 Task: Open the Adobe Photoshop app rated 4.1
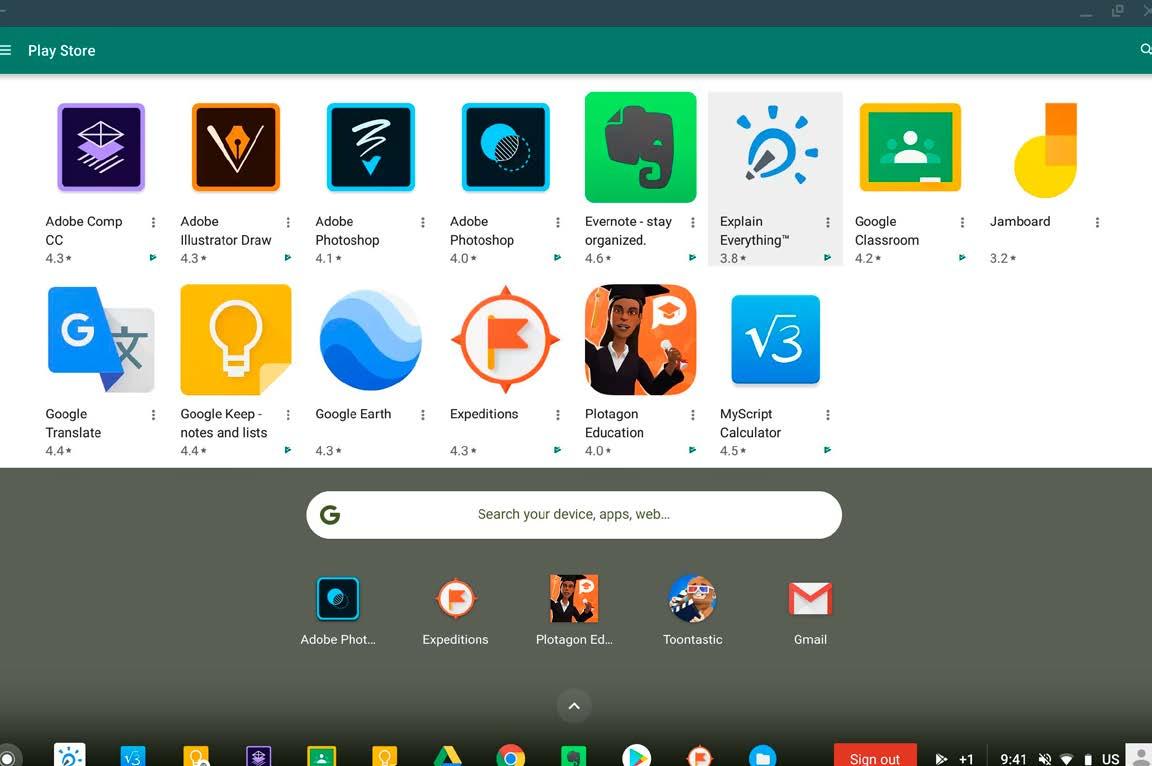point(371,147)
